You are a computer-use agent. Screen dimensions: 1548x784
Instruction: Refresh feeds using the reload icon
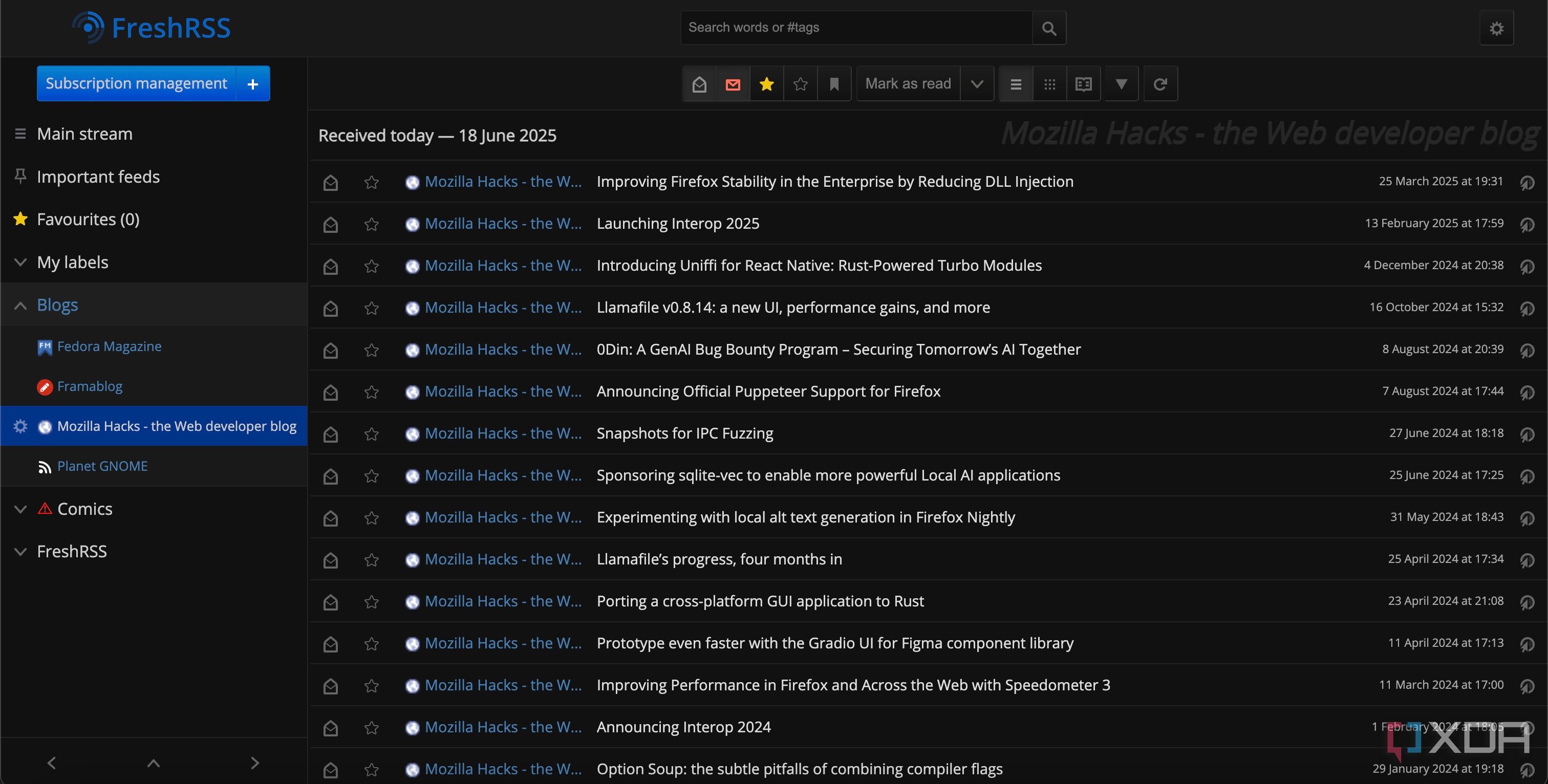click(x=1160, y=84)
